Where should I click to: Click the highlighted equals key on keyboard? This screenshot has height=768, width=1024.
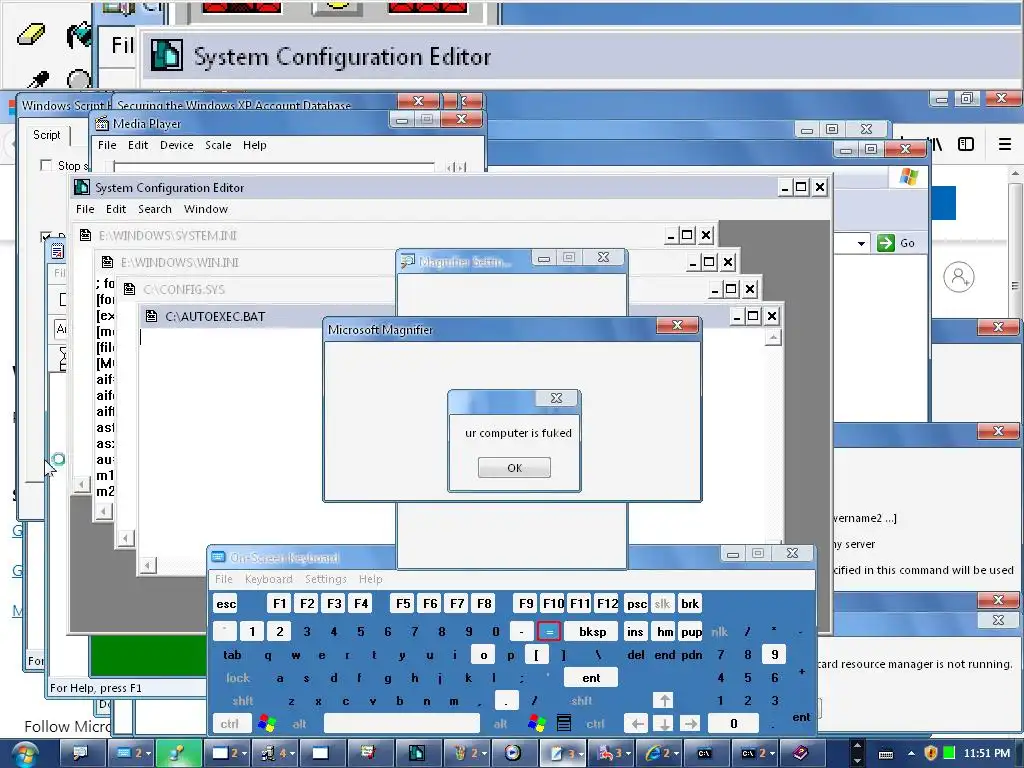tap(549, 632)
